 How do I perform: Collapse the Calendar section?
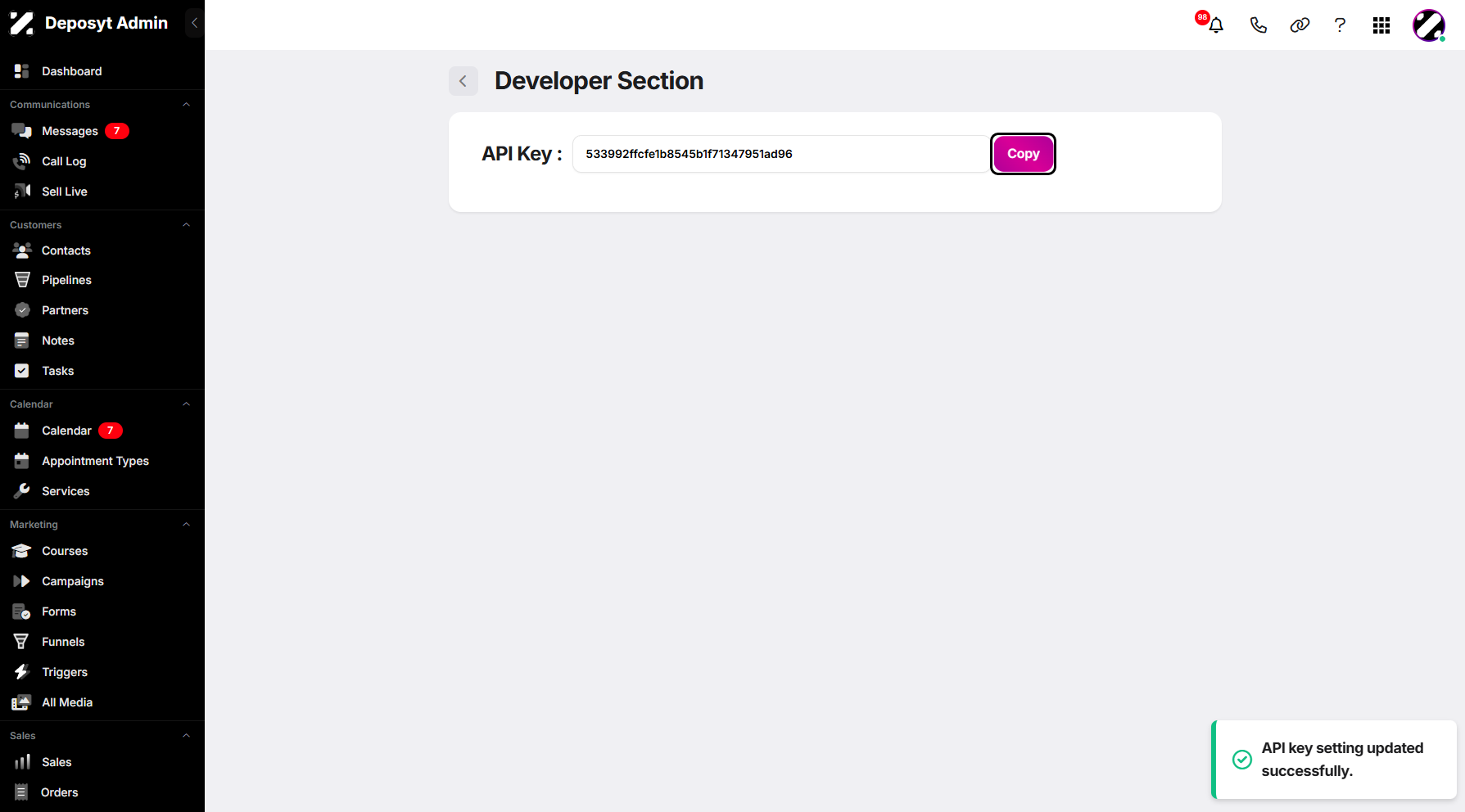(x=186, y=404)
